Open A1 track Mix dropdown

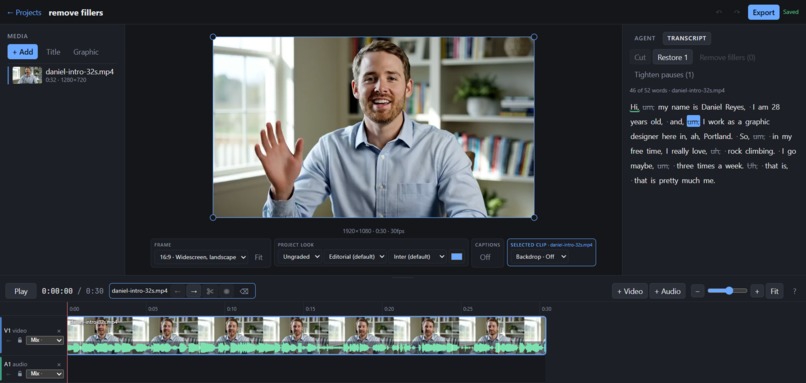tap(45, 374)
